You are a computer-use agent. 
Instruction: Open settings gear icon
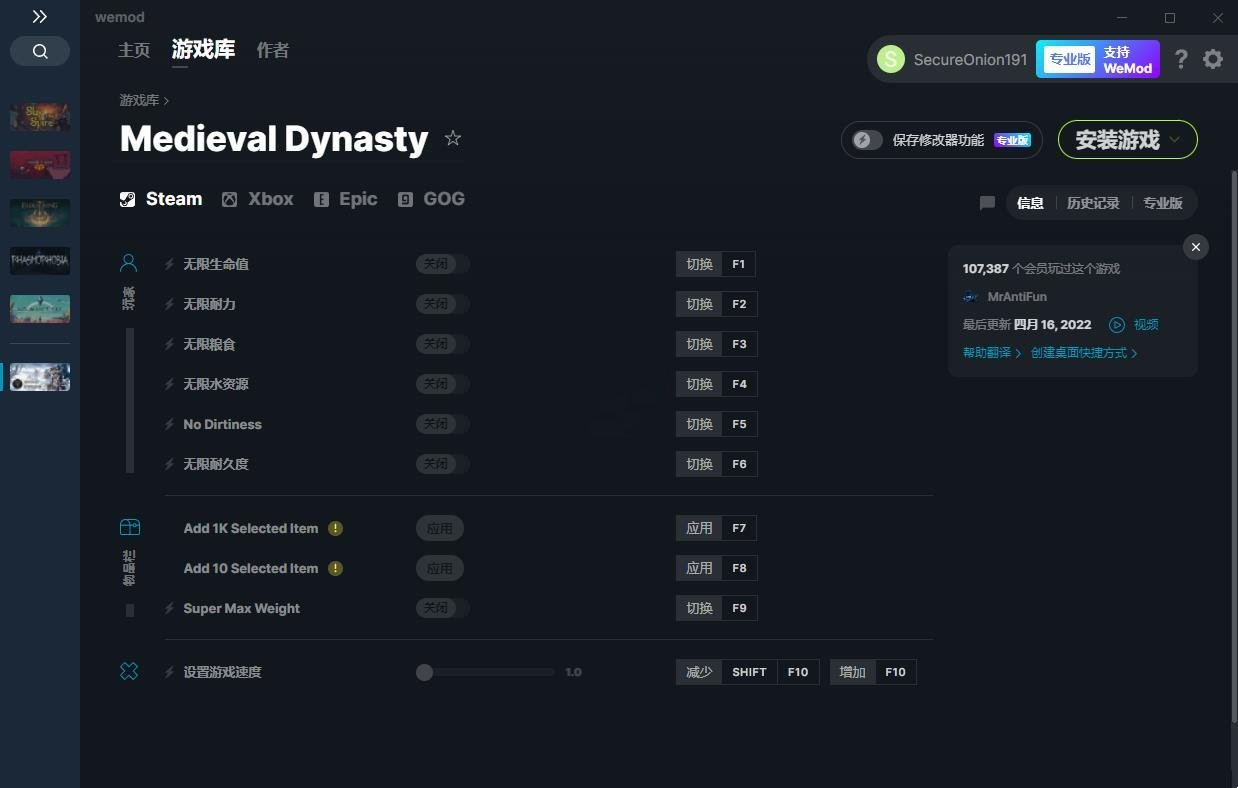point(1213,59)
